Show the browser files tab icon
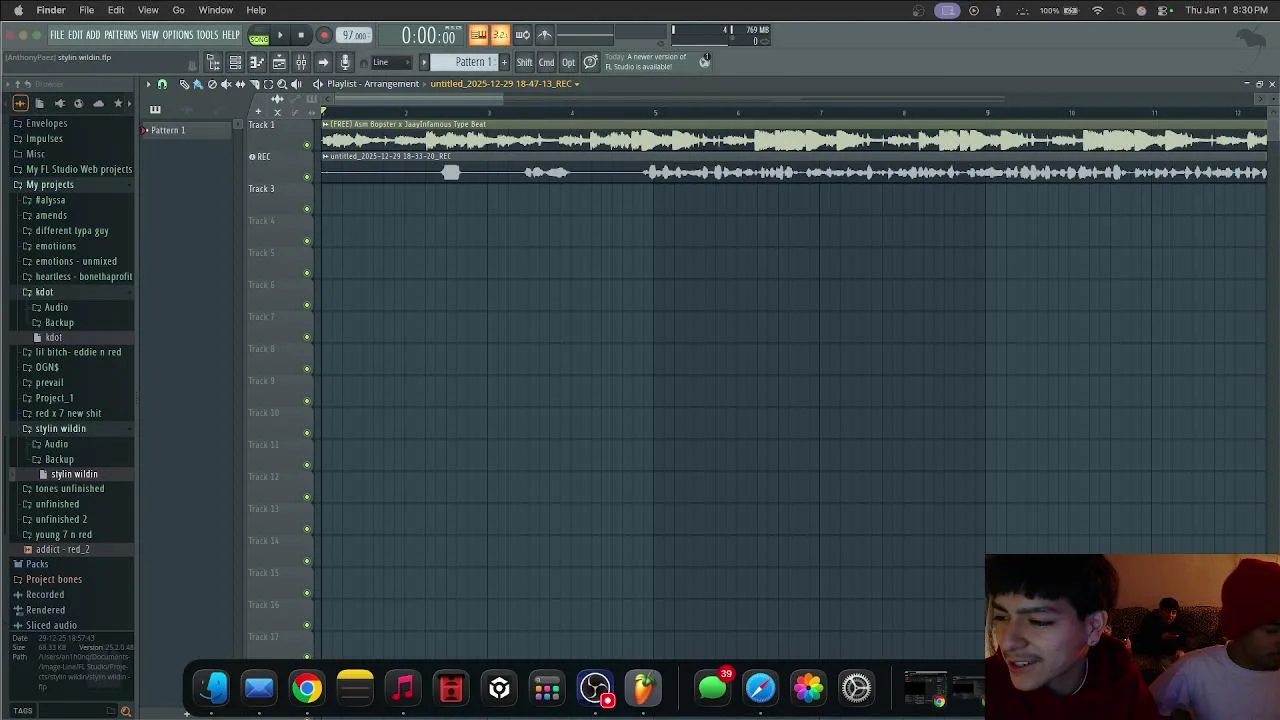Screen dimensions: 1280x720 (39, 103)
